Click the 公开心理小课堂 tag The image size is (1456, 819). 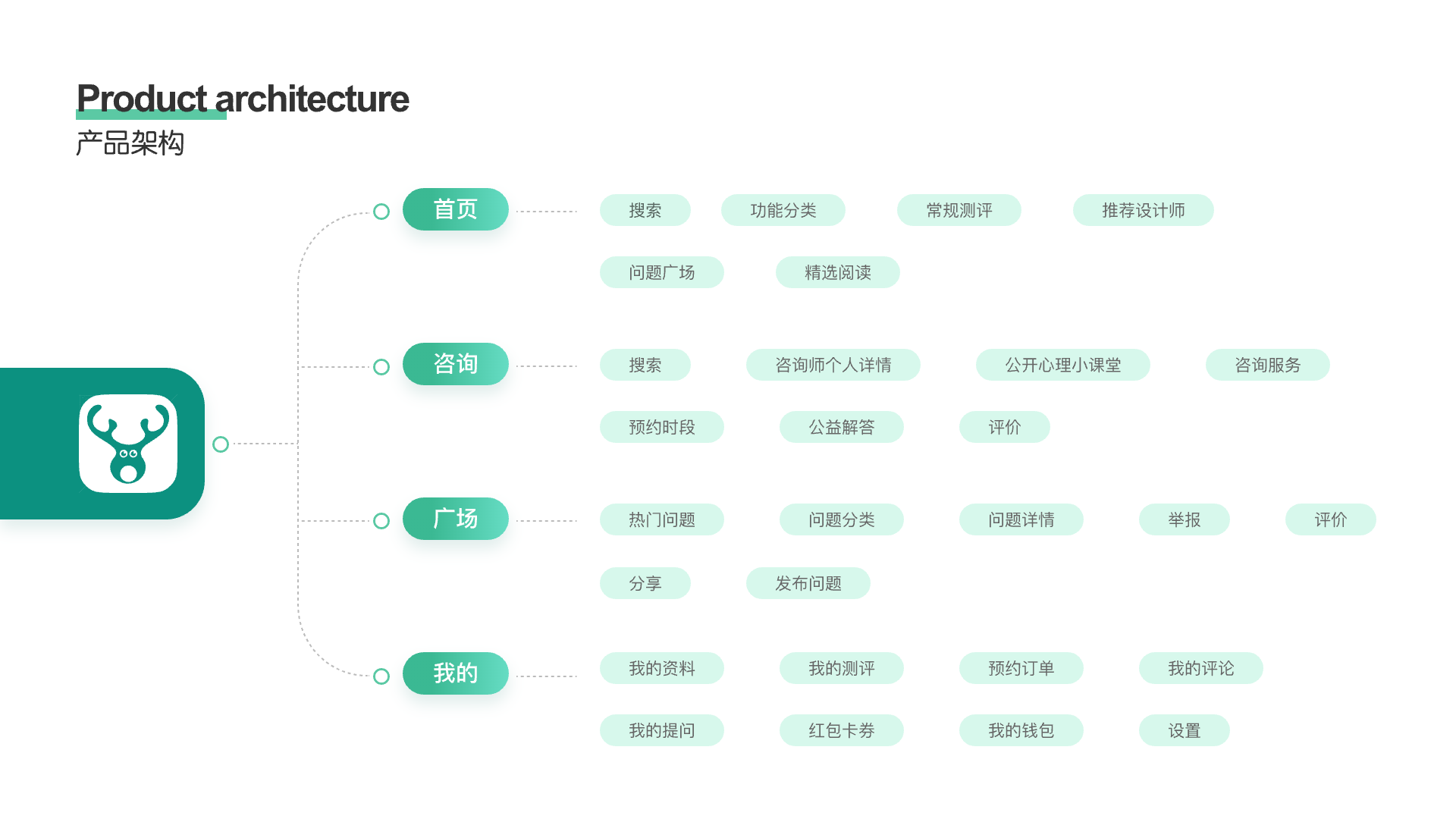(1062, 365)
